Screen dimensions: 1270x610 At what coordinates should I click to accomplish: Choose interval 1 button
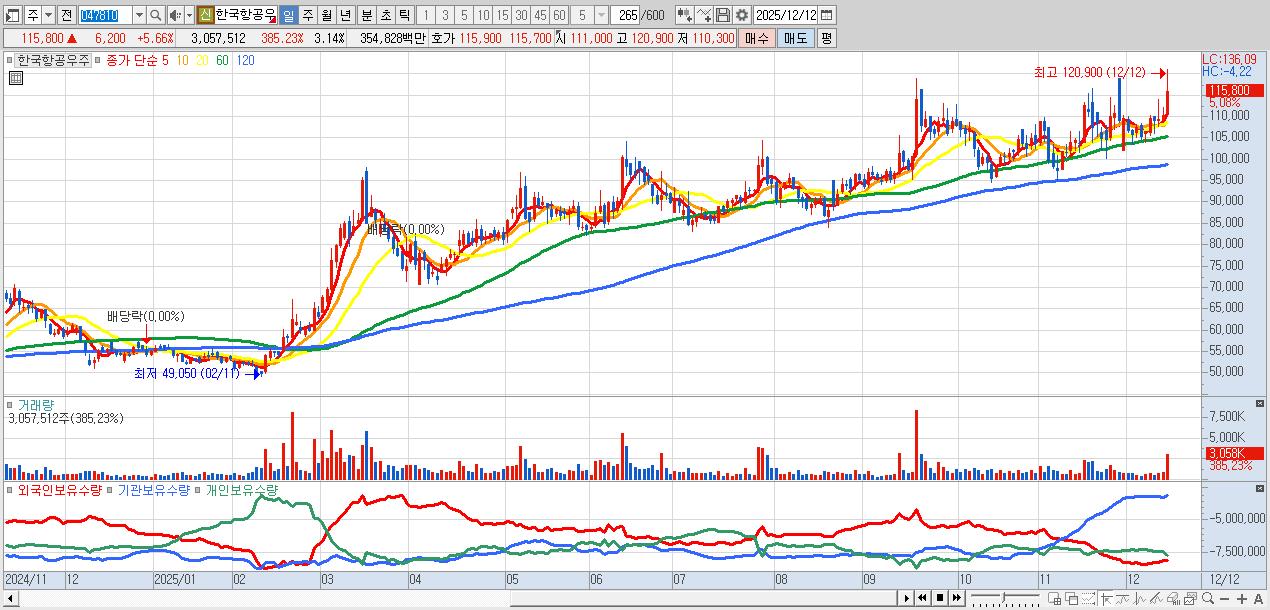426,15
